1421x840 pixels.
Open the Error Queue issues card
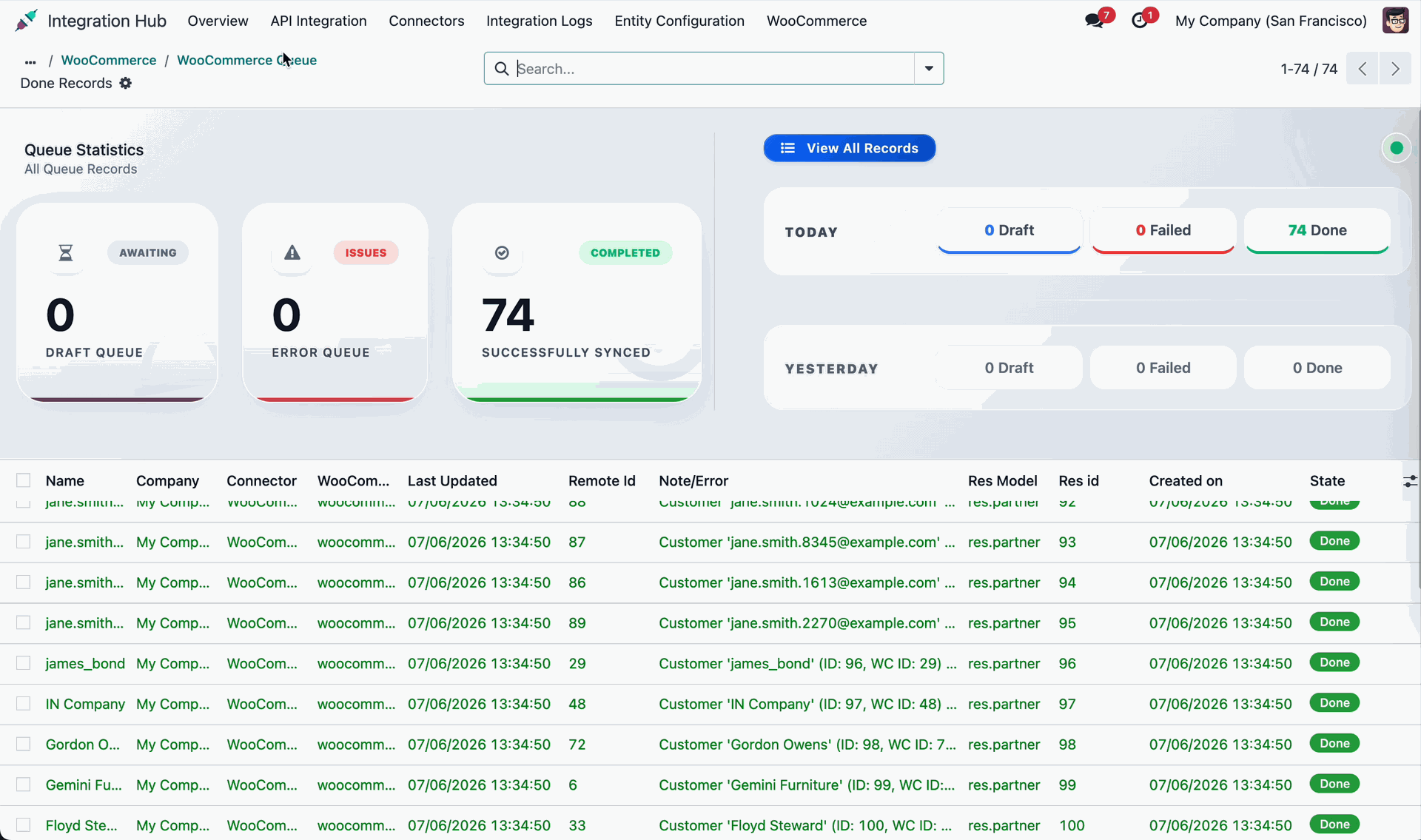[335, 303]
